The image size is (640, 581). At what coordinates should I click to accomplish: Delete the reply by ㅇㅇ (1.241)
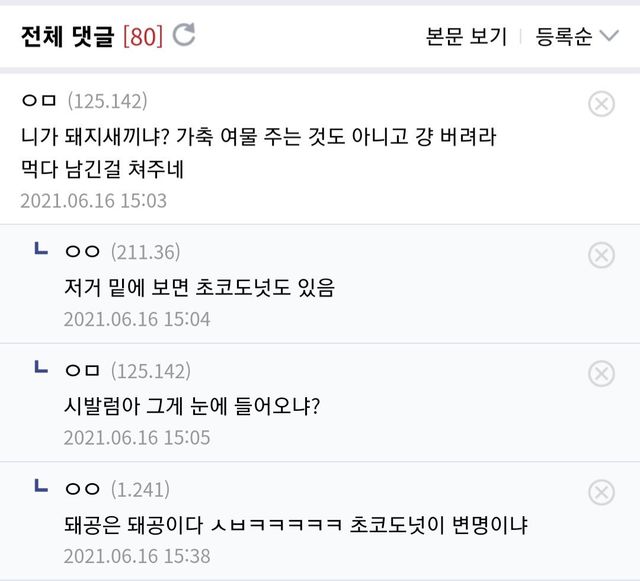point(601,492)
